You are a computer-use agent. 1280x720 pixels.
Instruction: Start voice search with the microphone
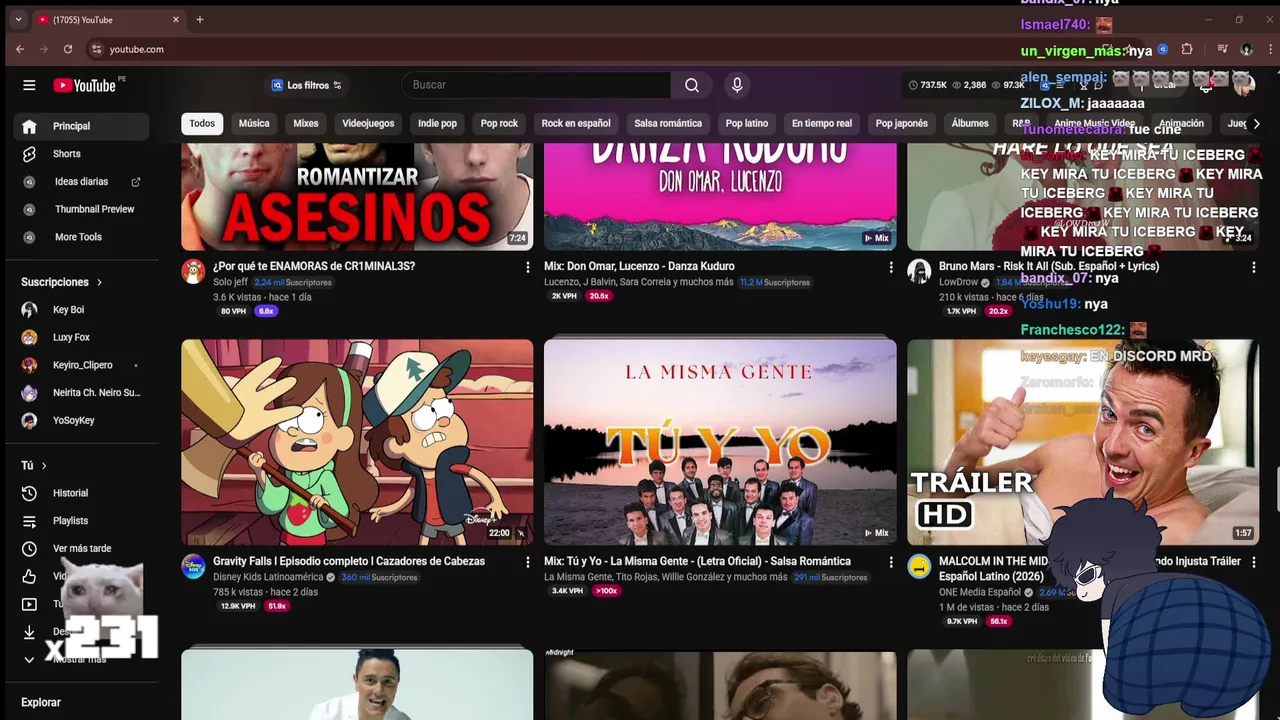(x=737, y=85)
